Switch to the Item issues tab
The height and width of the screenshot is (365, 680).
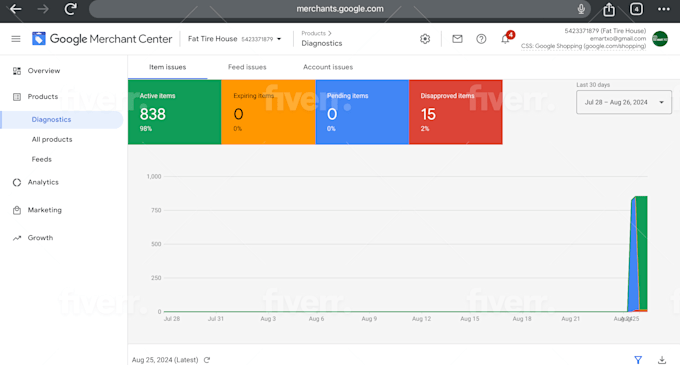pos(167,67)
